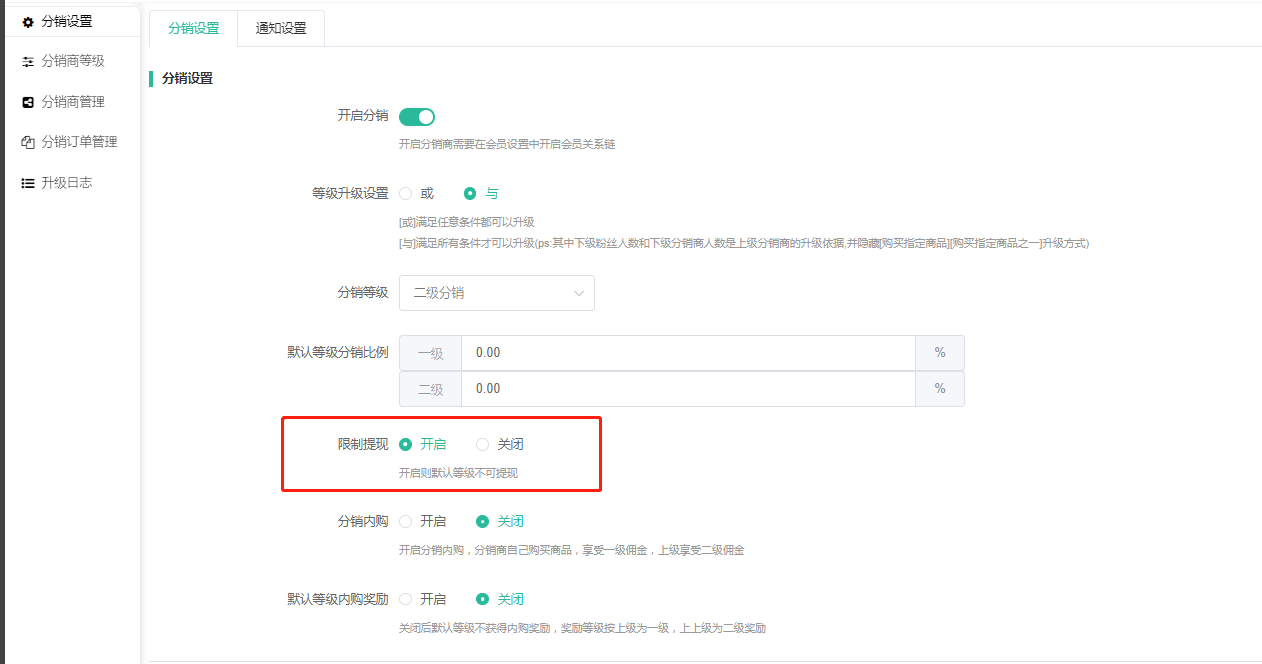Viewport: 1262px width, 664px height.
Task: Choose 关闭 for 限制提现
Action: pyautogui.click(x=483, y=444)
